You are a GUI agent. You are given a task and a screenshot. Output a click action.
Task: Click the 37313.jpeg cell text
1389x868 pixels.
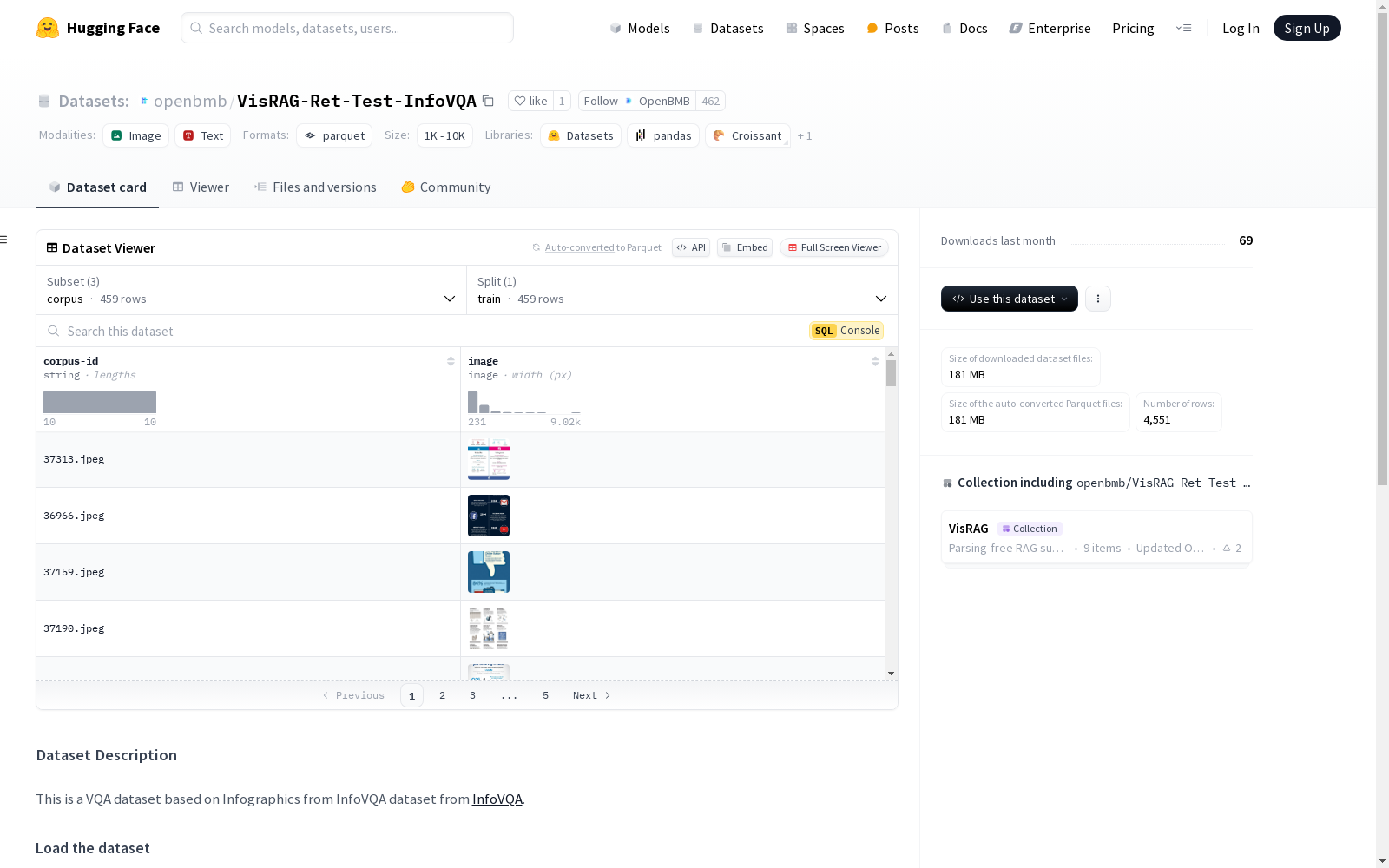click(74, 459)
